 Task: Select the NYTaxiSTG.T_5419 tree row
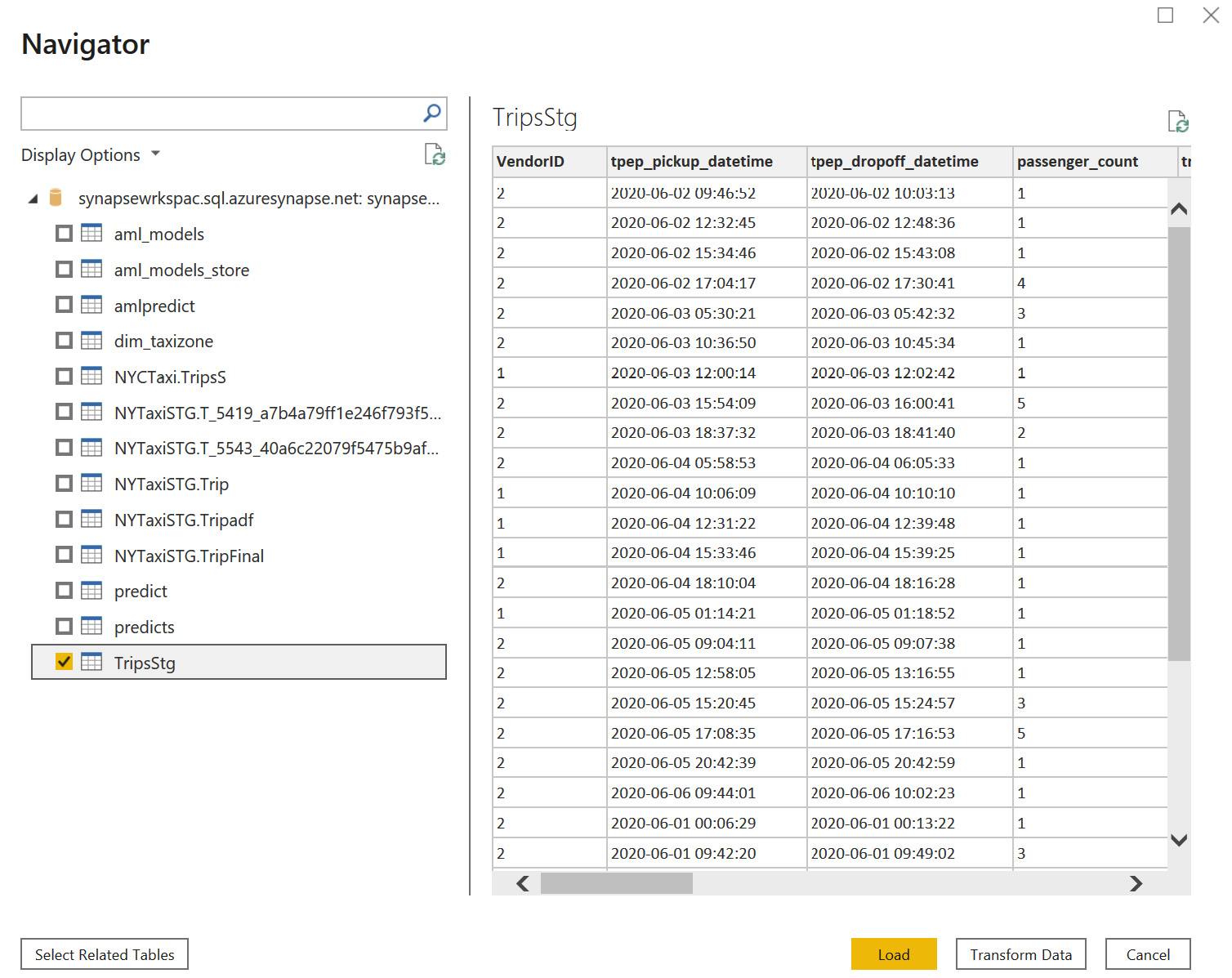(x=239, y=413)
